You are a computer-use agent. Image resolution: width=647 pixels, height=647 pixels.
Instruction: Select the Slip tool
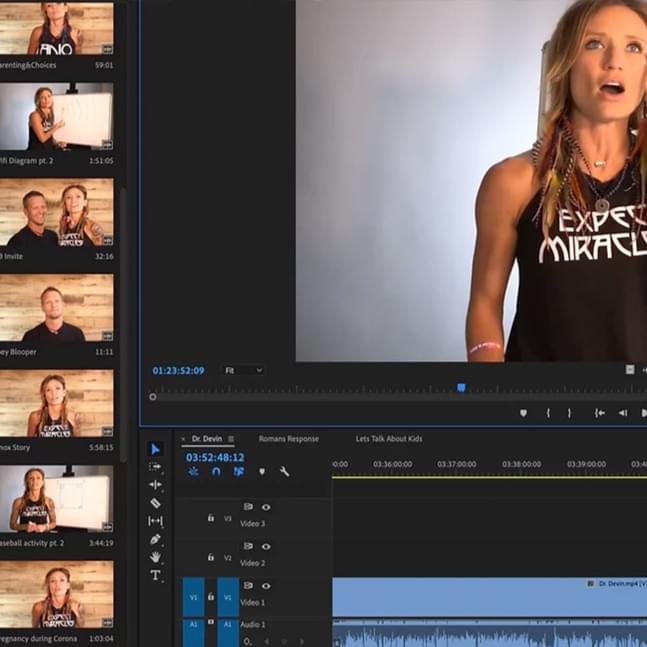tap(155, 521)
